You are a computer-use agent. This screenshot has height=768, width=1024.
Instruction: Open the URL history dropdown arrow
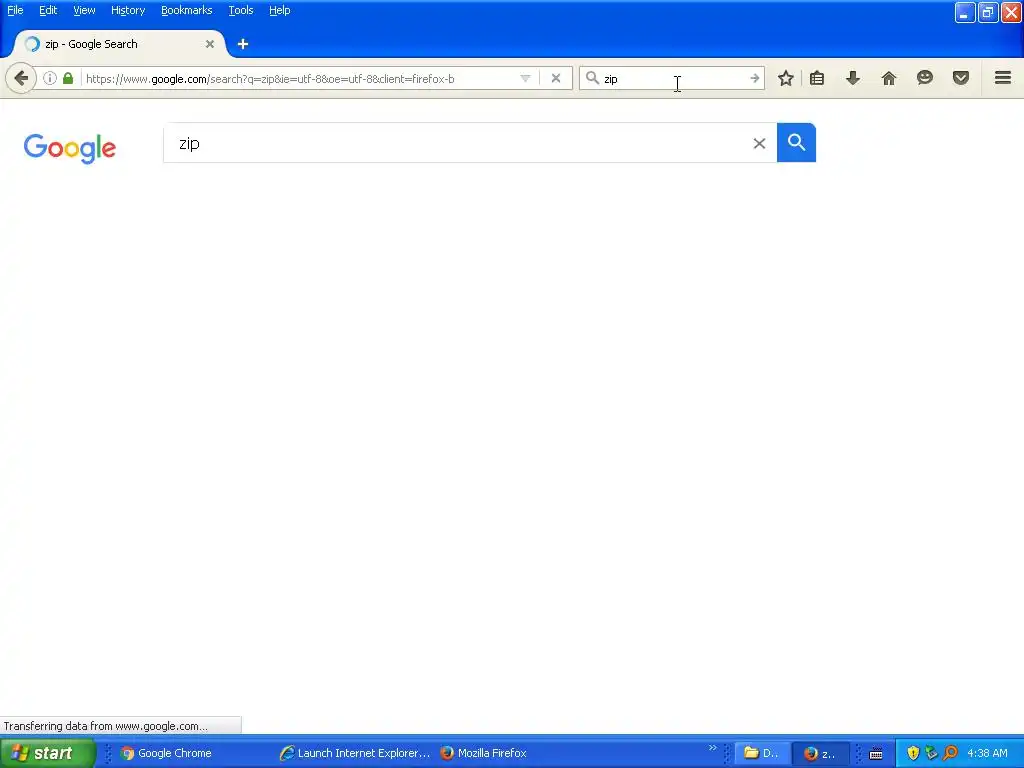coord(525,78)
